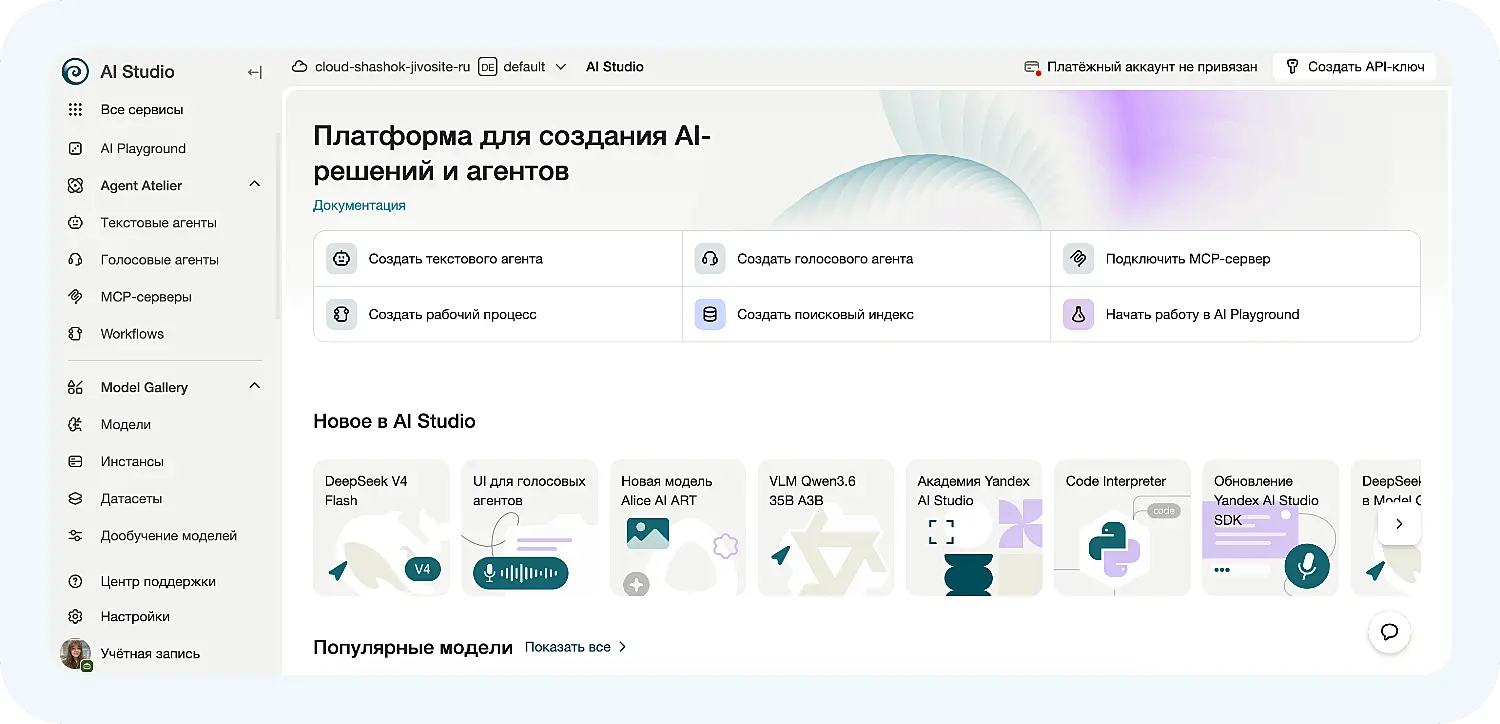
Task: Click the AI Studio spiral logo
Action: (75, 71)
